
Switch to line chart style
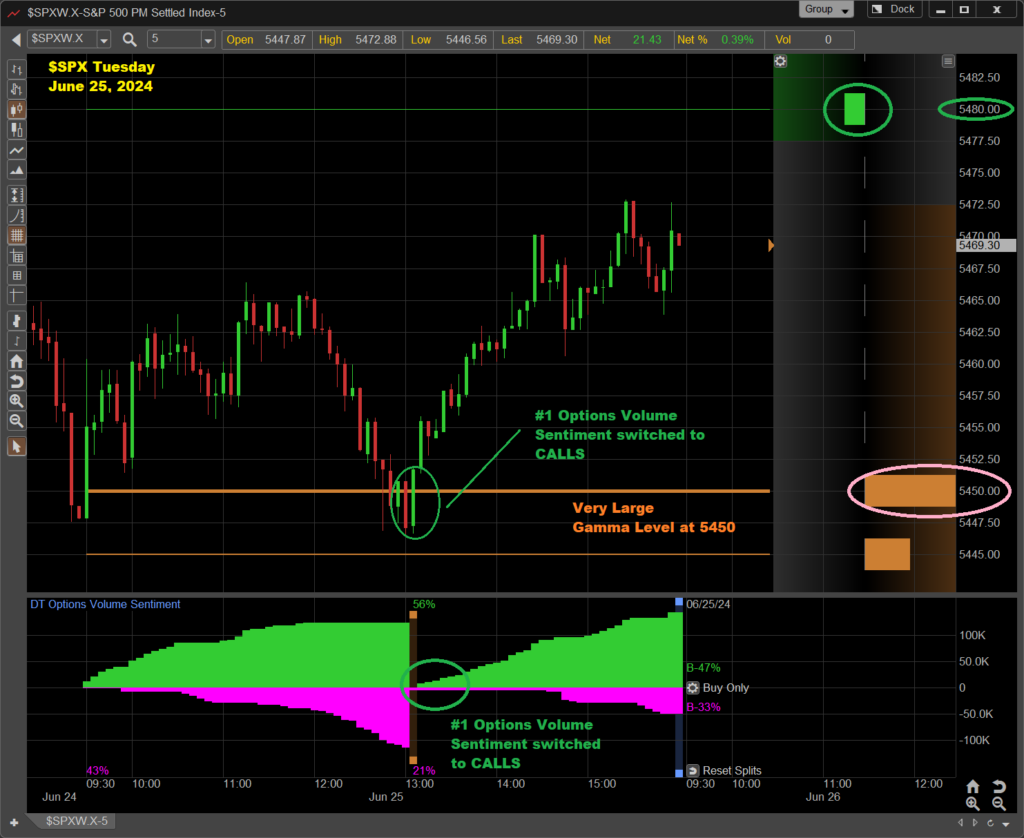tap(16, 149)
